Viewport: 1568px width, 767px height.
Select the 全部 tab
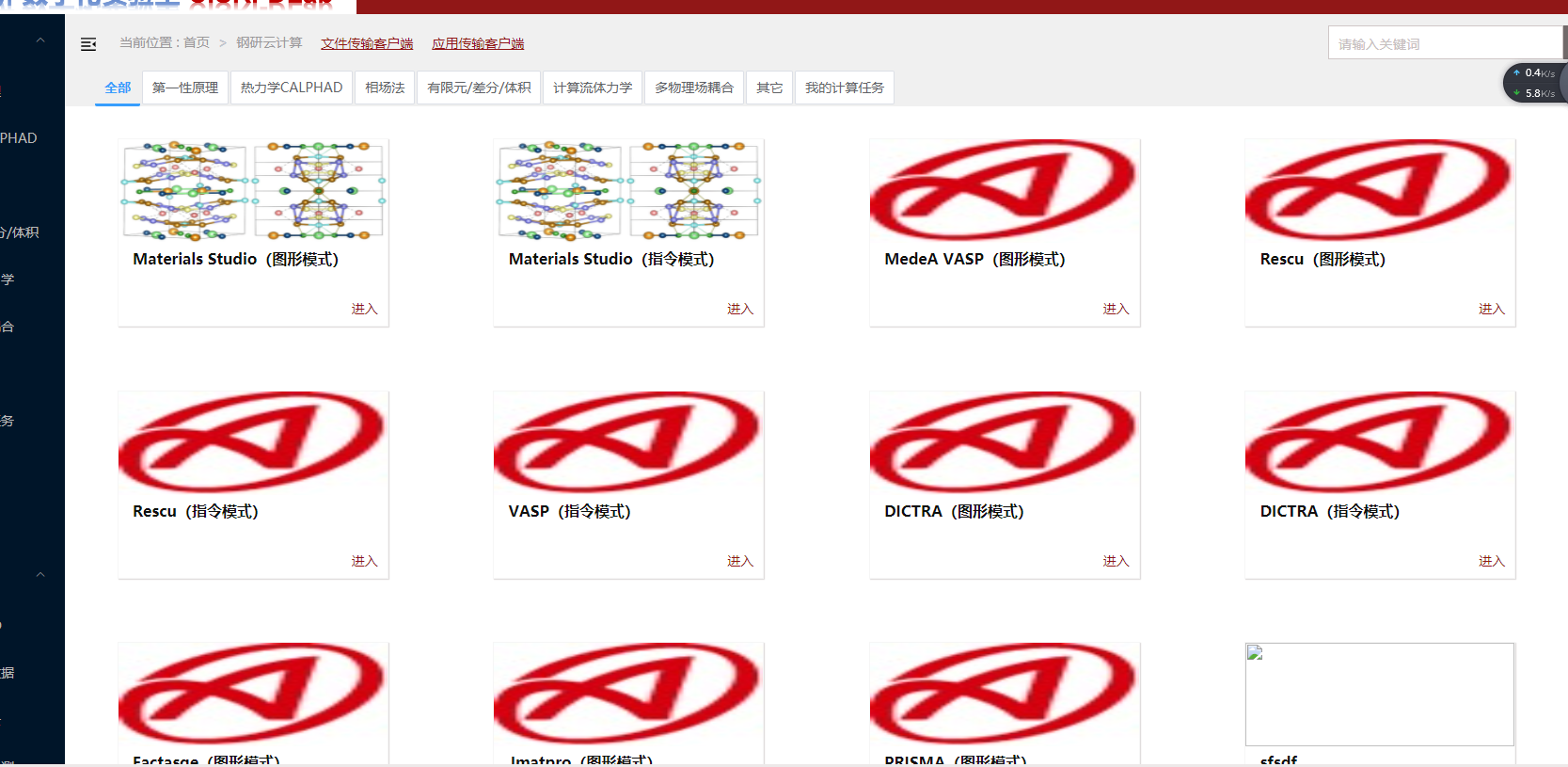pos(118,88)
